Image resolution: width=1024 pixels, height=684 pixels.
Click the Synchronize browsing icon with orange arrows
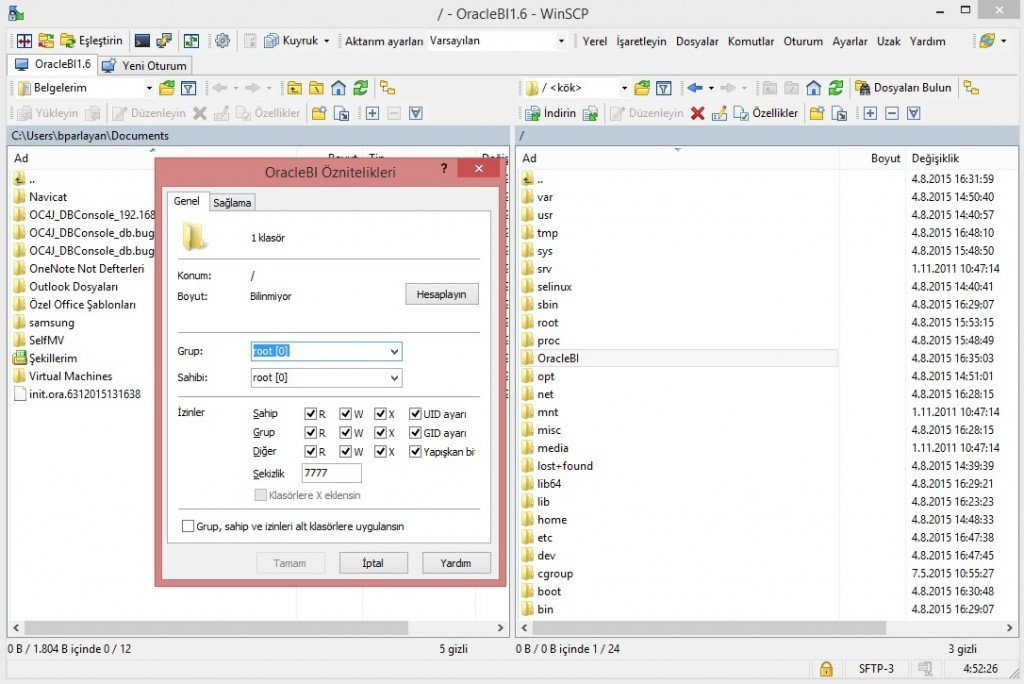click(46, 41)
